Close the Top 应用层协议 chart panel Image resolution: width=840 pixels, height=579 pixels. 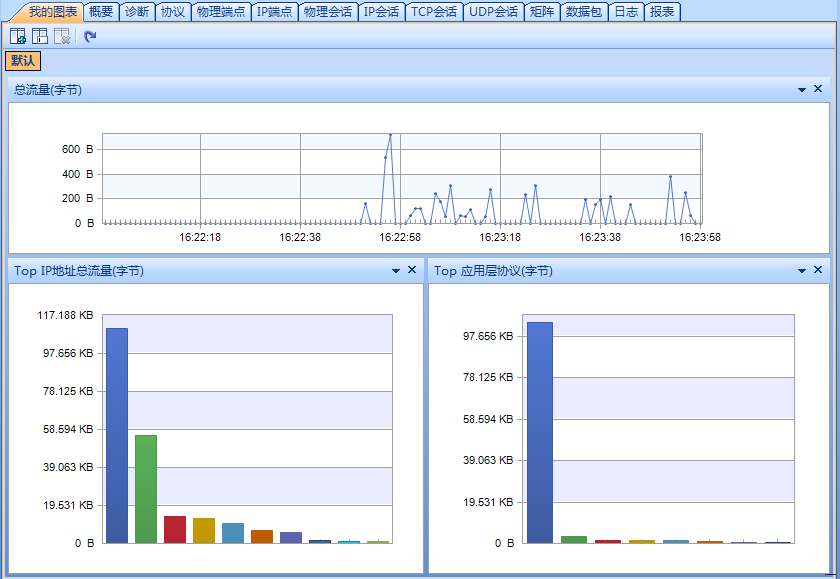[818, 270]
